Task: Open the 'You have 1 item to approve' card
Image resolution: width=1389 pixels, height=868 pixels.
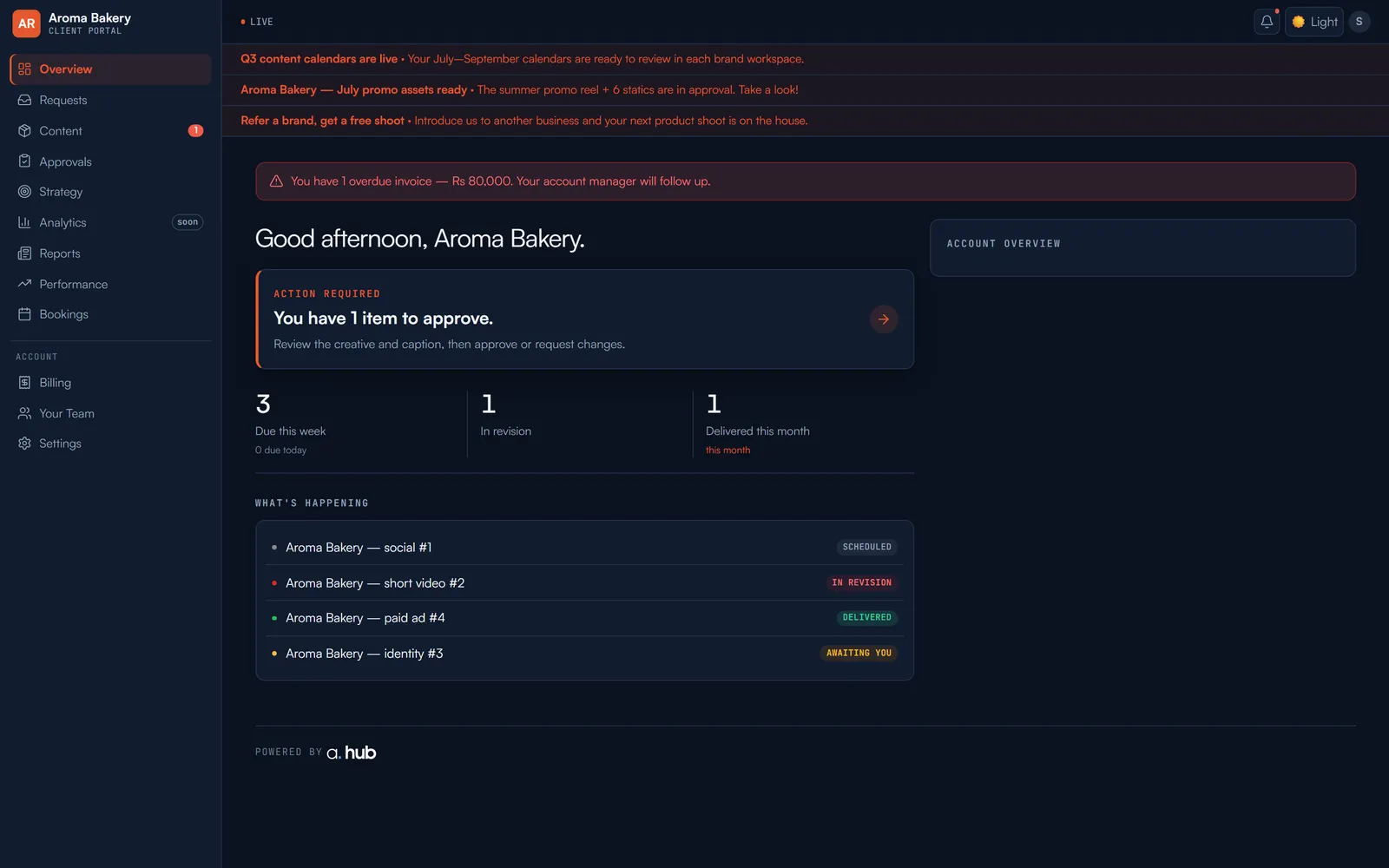Action: [584, 319]
